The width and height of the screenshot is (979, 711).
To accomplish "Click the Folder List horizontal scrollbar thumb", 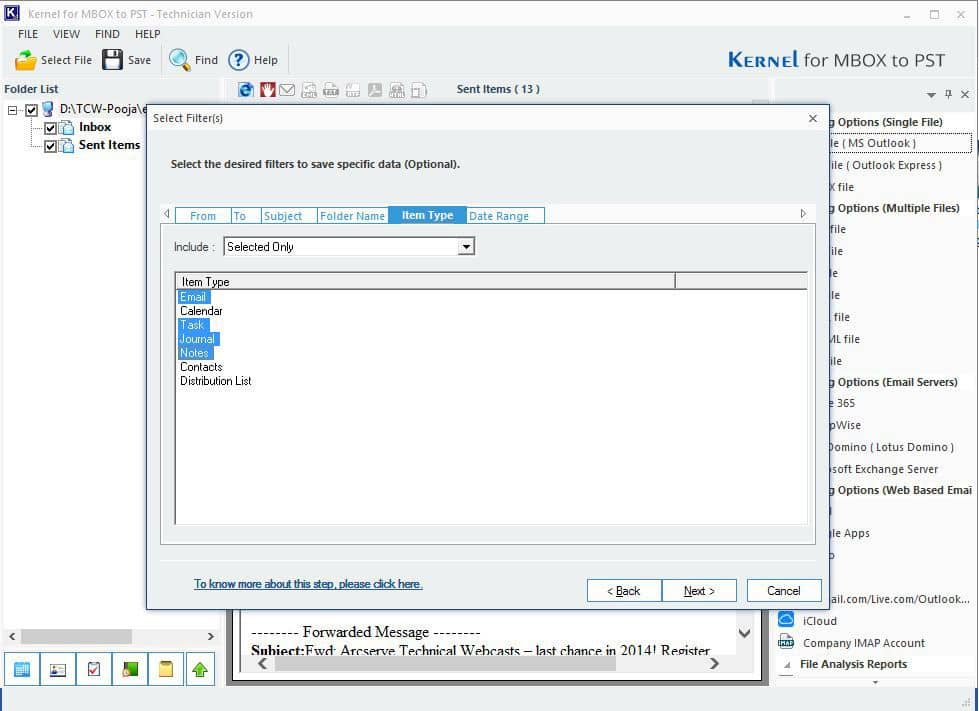I will pos(76,636).
